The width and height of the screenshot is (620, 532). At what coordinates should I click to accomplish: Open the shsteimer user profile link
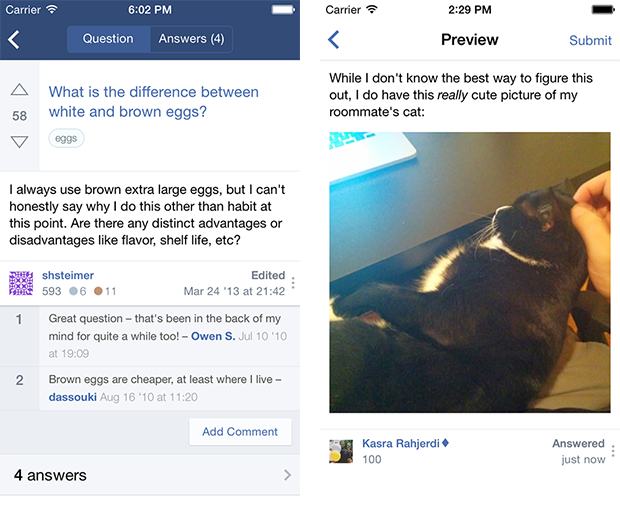click(68, 275)
